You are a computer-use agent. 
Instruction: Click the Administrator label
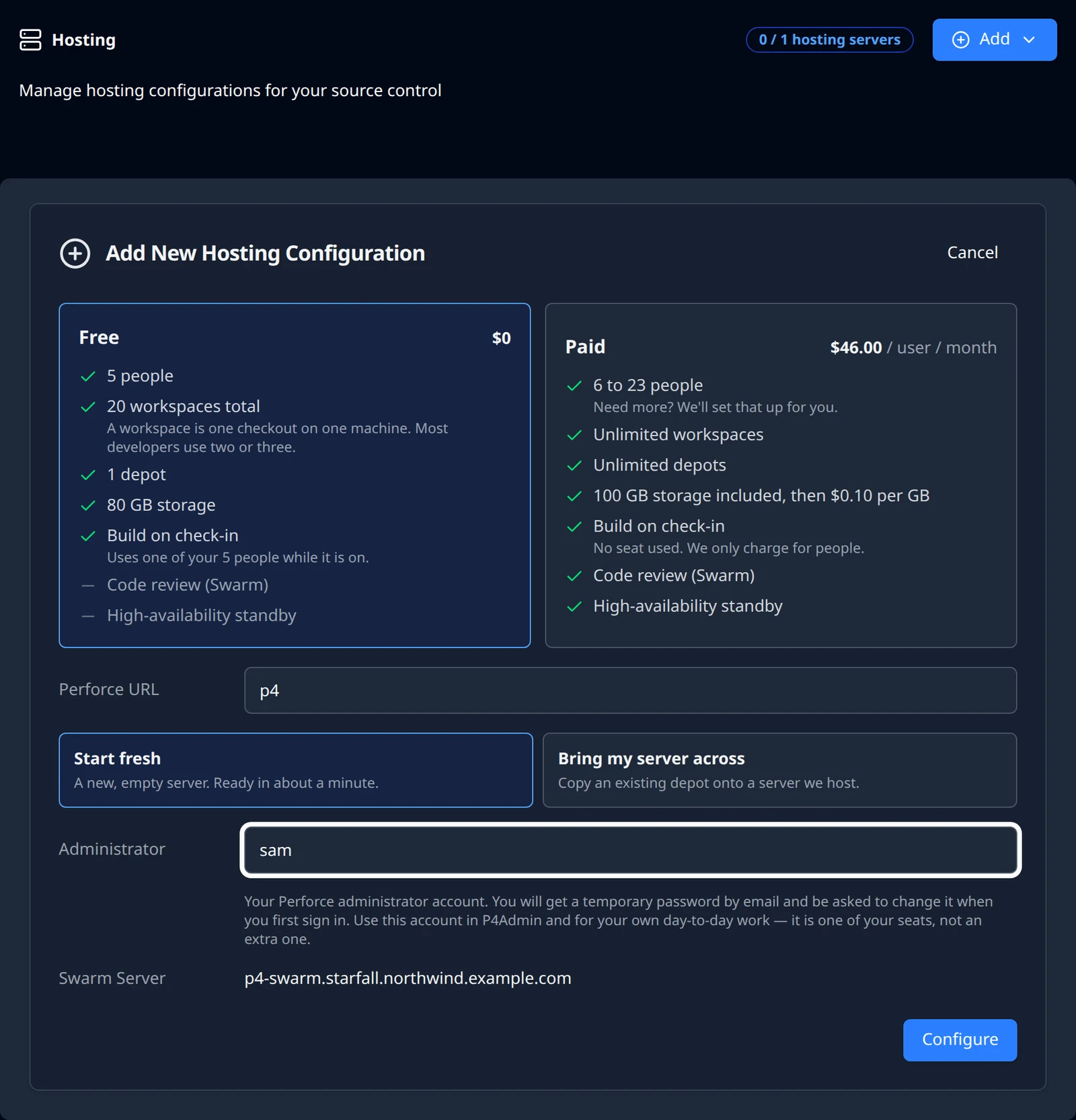112,849
